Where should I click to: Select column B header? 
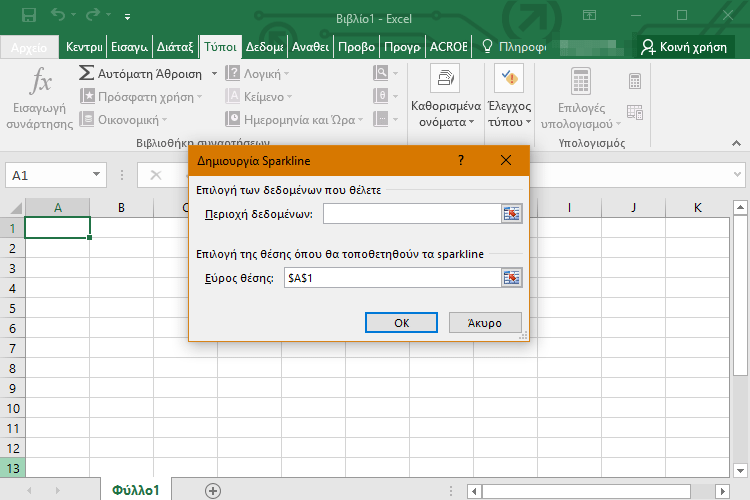click(x=121, y=208)
